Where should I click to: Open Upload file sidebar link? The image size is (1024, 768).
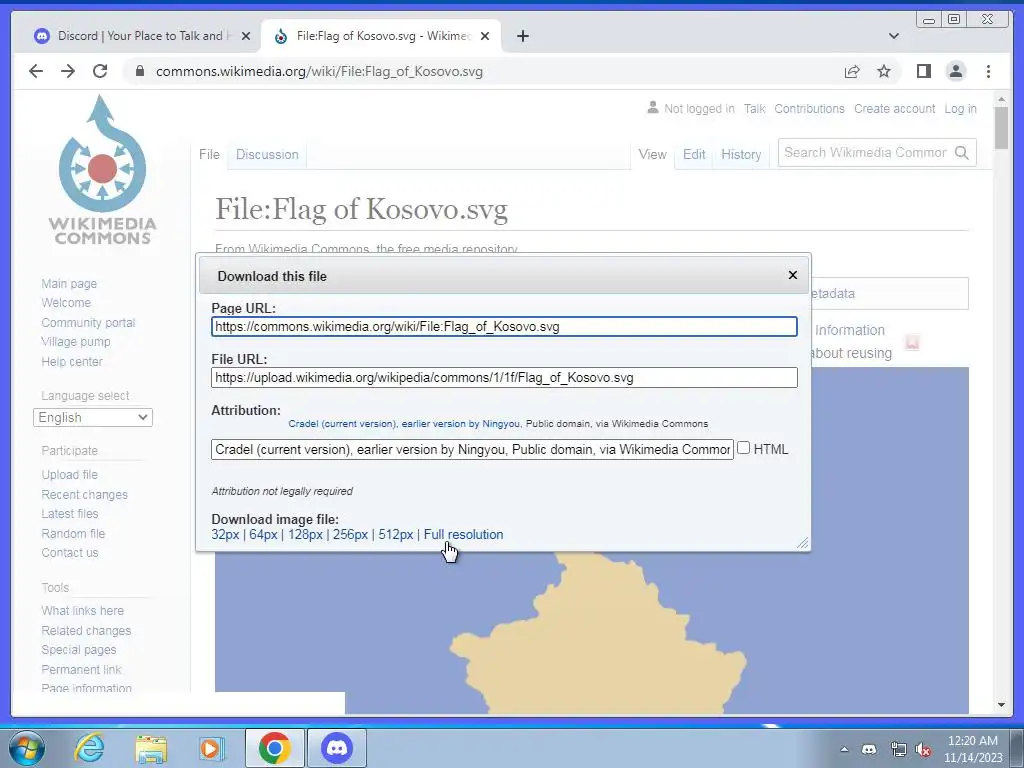tap(69, 475)
